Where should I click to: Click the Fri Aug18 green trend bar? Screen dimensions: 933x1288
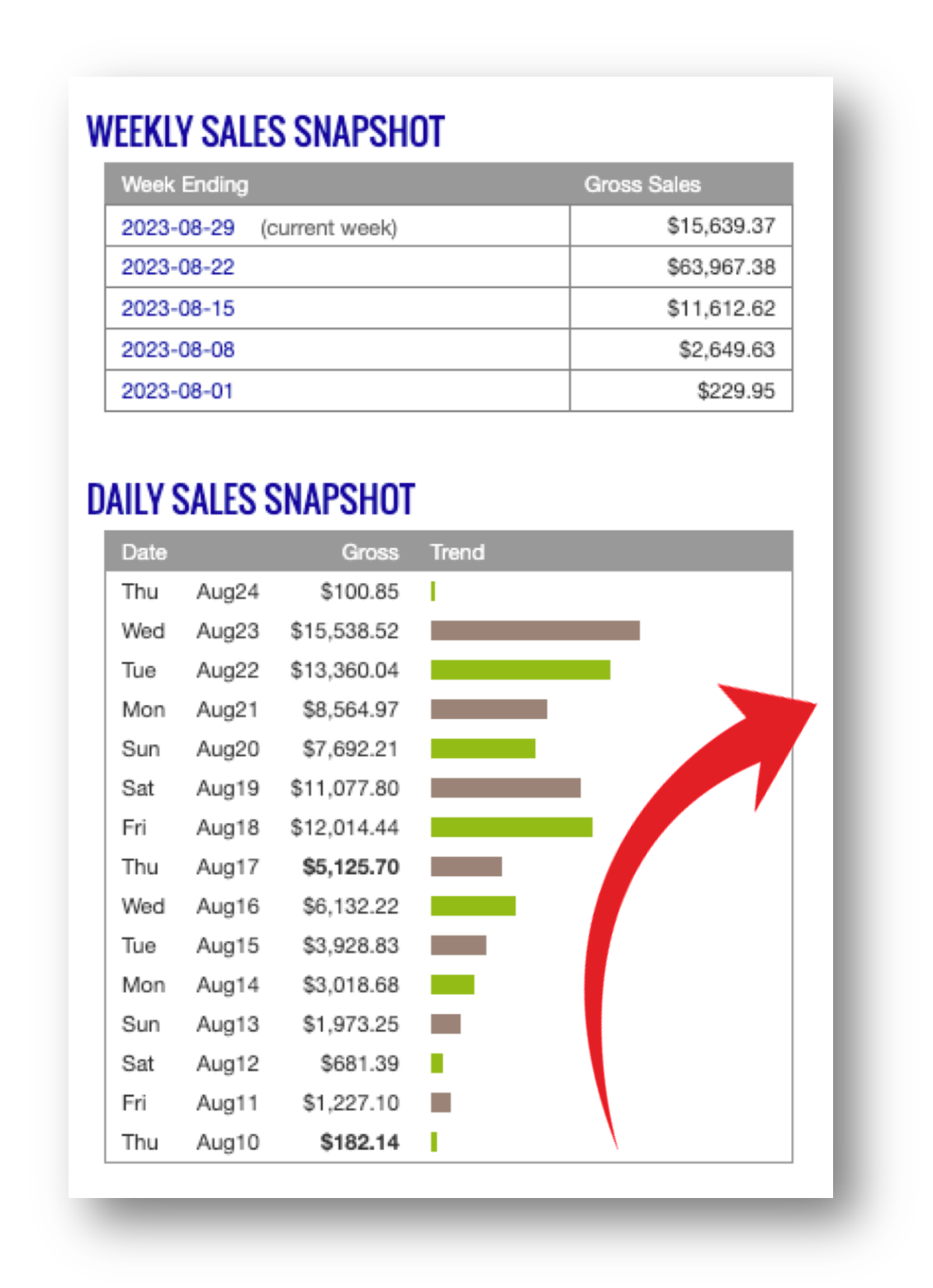click(511, 827)
